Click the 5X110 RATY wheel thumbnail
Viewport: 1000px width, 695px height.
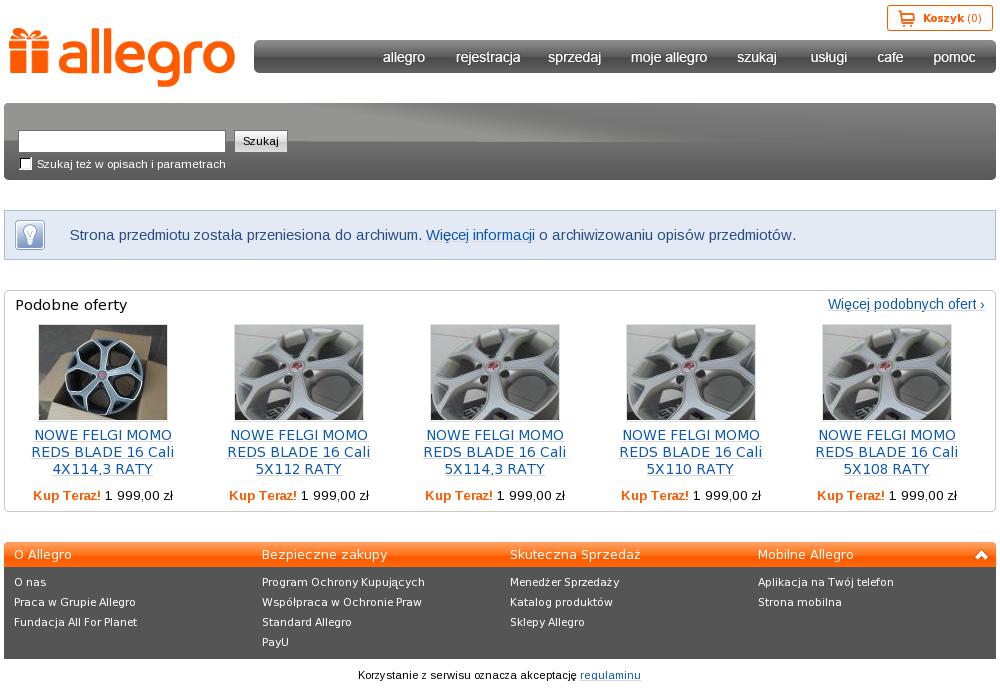click(x=691, y=372)
